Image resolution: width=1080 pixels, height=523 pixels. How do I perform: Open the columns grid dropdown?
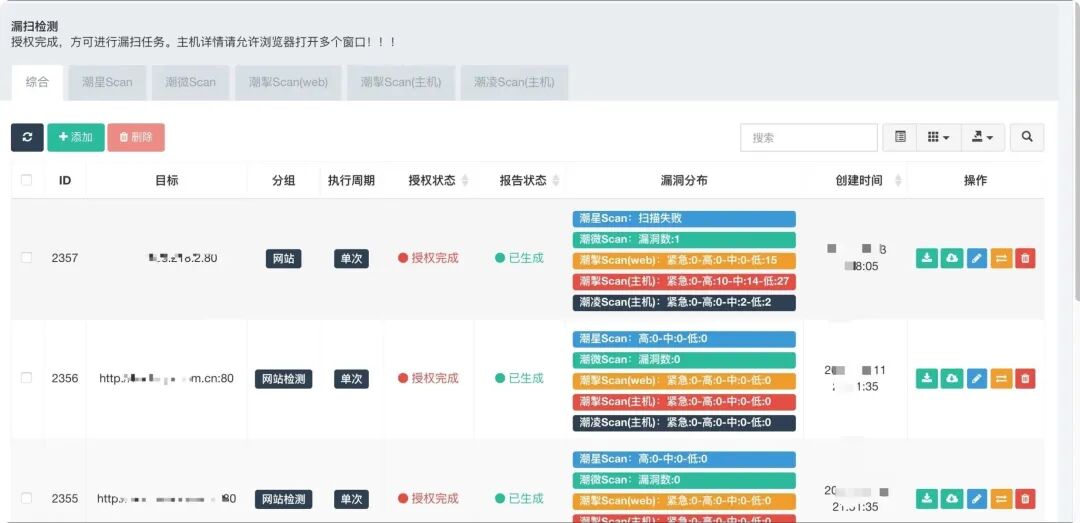pyautogui.click(x=938, y=138)
